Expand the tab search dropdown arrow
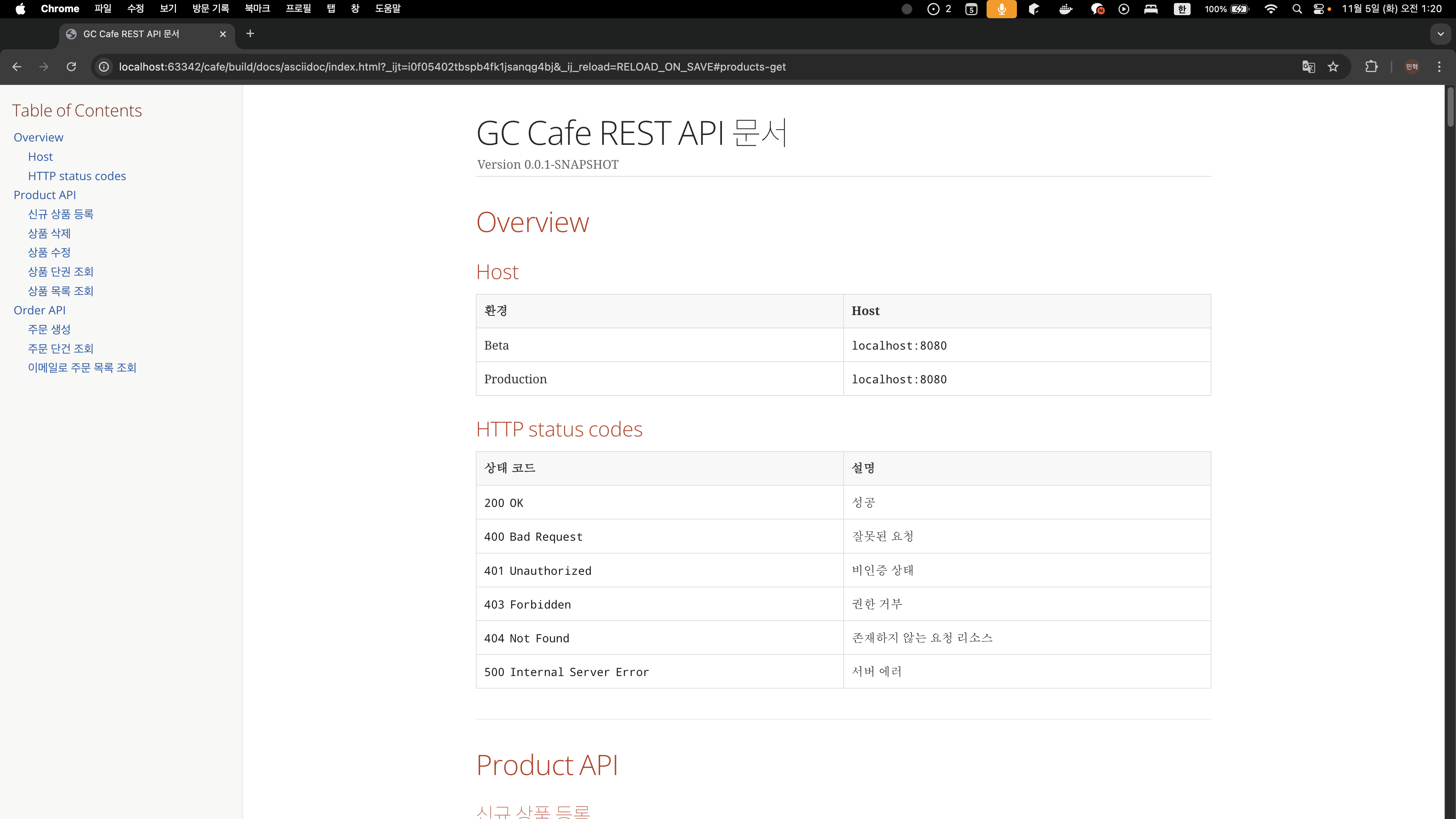Screen dimensions: 1456x819 point(1440,34)
